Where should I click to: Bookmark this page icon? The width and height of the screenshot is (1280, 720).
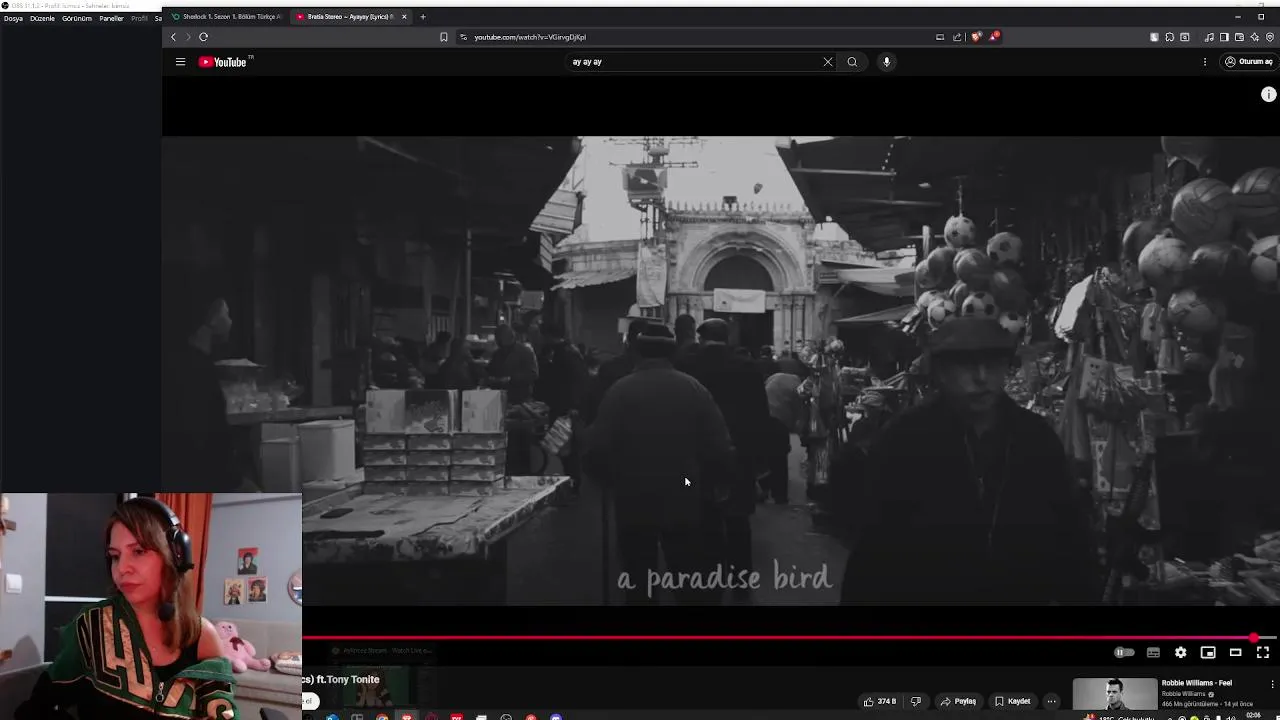tap(444, 37)
